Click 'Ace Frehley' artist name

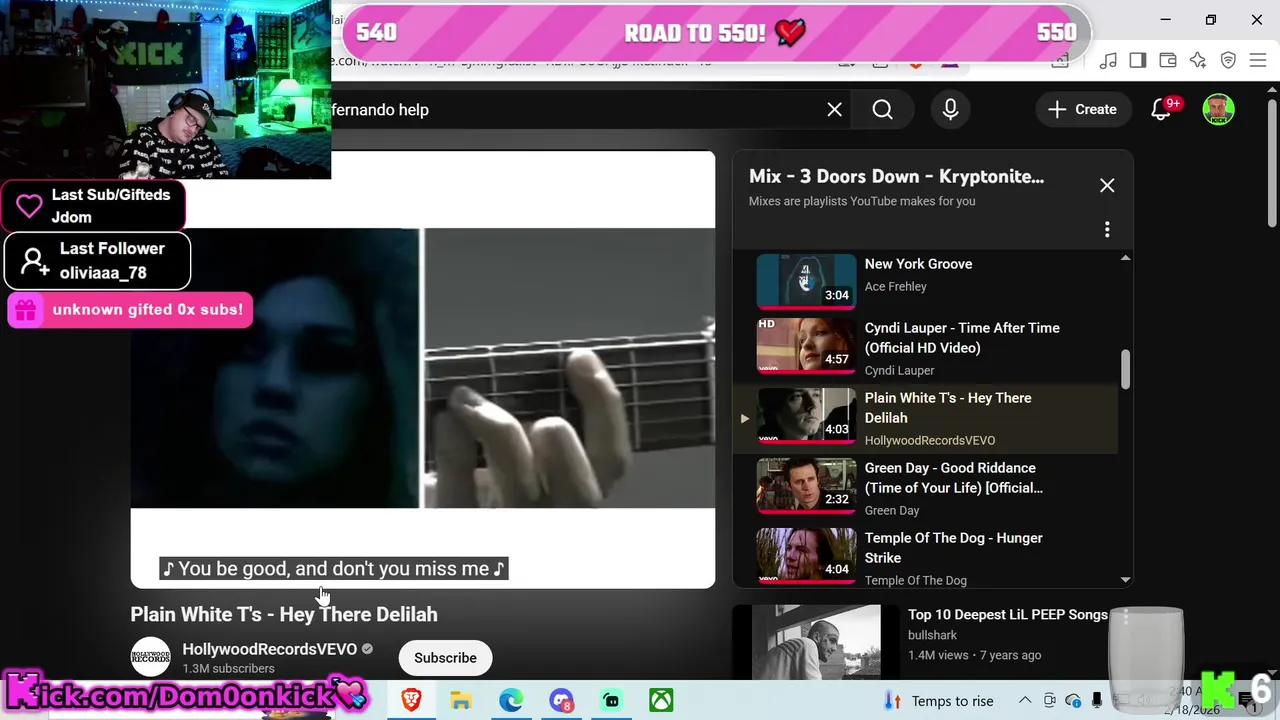pos(895,286)
